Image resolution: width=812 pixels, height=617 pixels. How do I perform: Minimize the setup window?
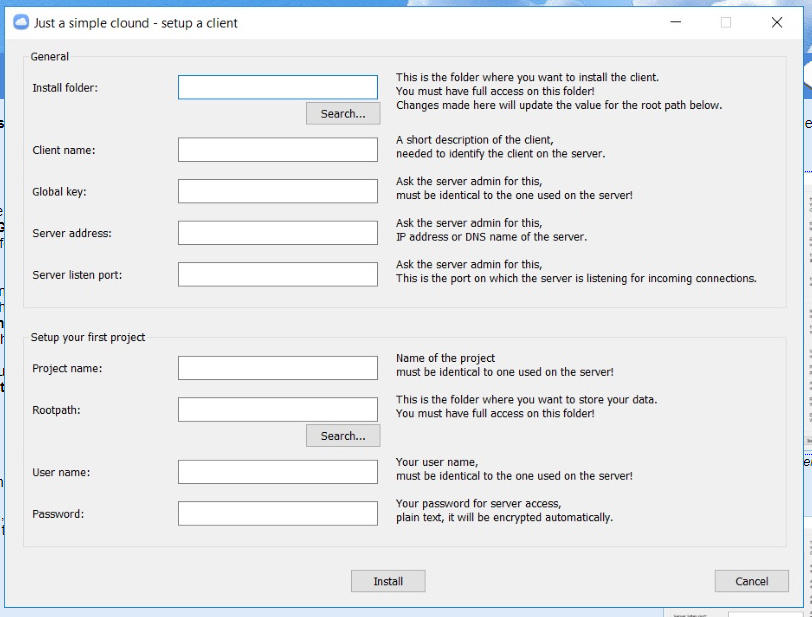click(676, 22)
